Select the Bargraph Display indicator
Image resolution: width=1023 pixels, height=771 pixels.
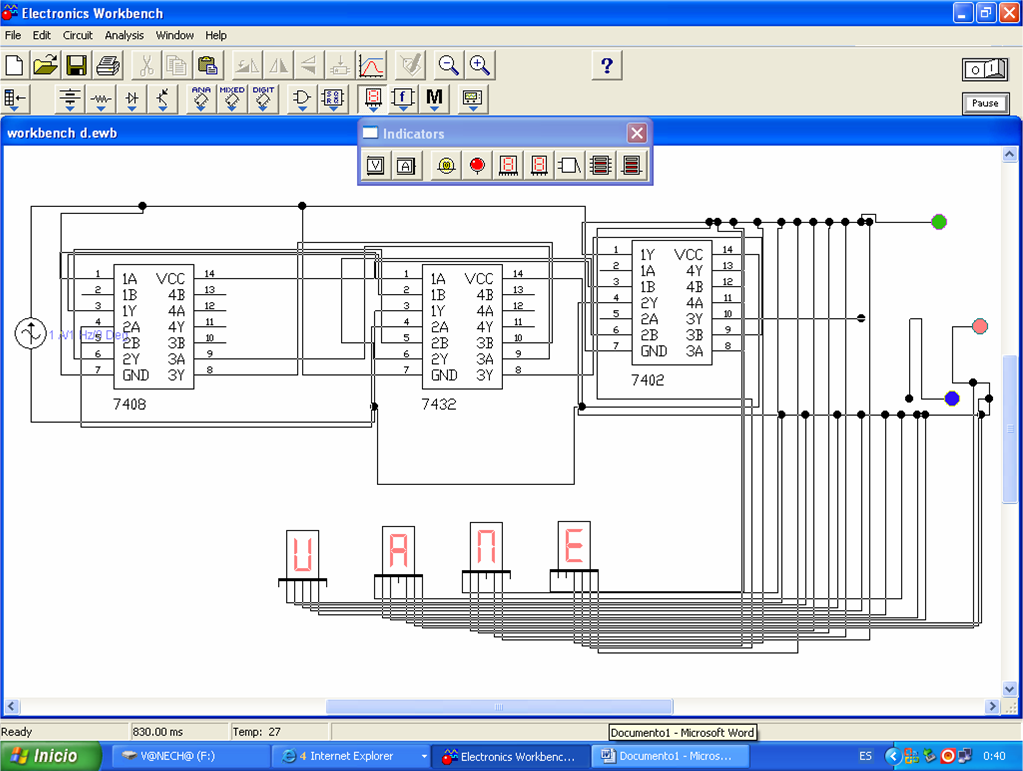[601, 166]
